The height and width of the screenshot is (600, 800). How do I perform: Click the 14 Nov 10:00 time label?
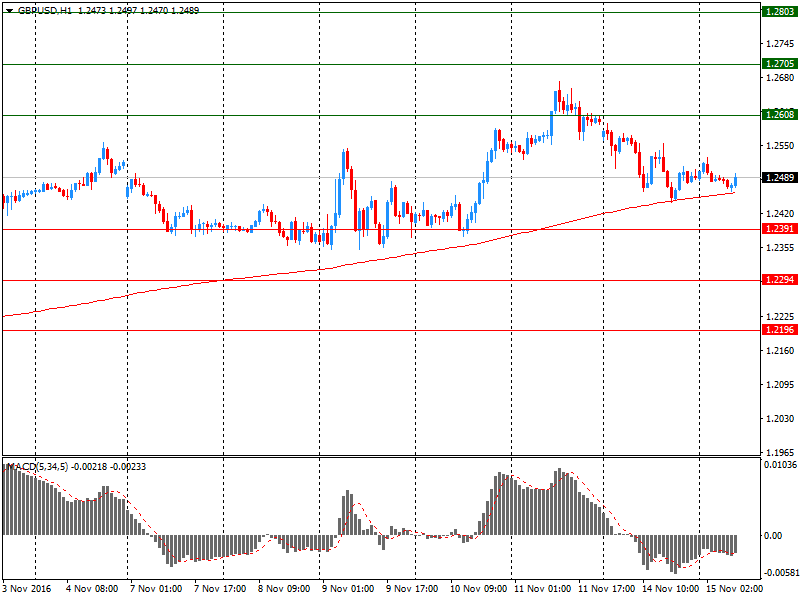click(670, 589)
